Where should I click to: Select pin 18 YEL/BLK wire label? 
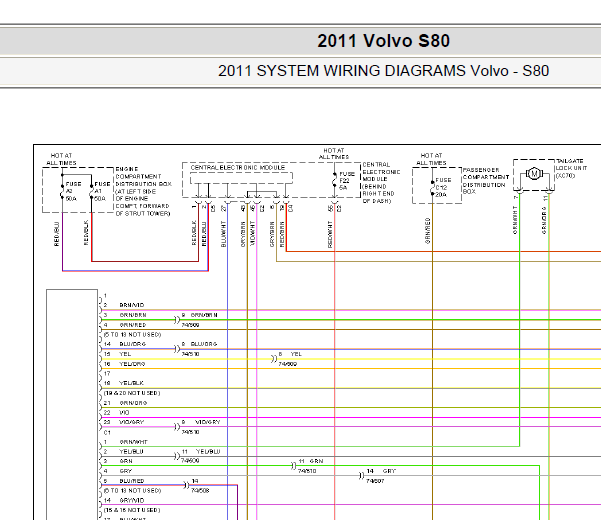point(131,383)
